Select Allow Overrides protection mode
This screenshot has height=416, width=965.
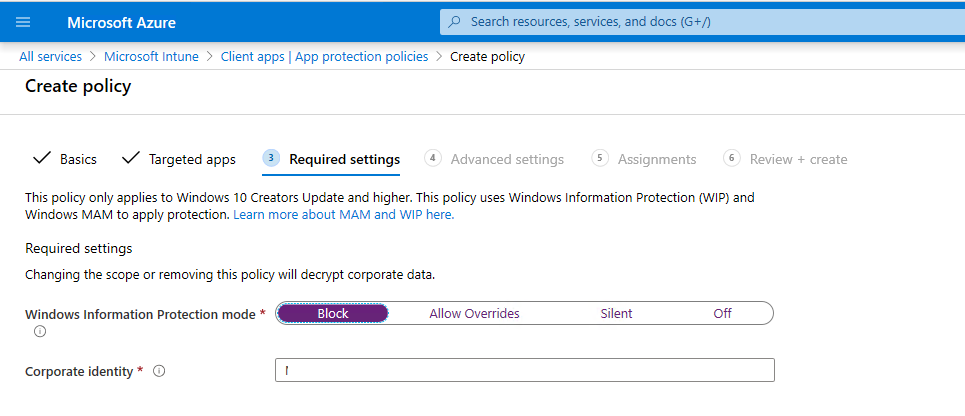(x=474, y=313)
